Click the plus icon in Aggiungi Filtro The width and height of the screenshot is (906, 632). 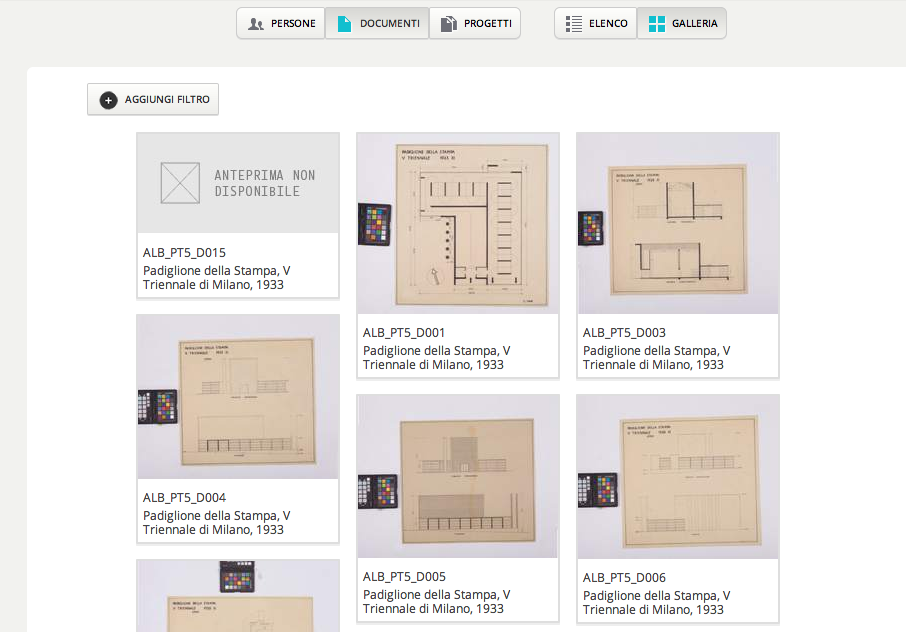[109, 100]
